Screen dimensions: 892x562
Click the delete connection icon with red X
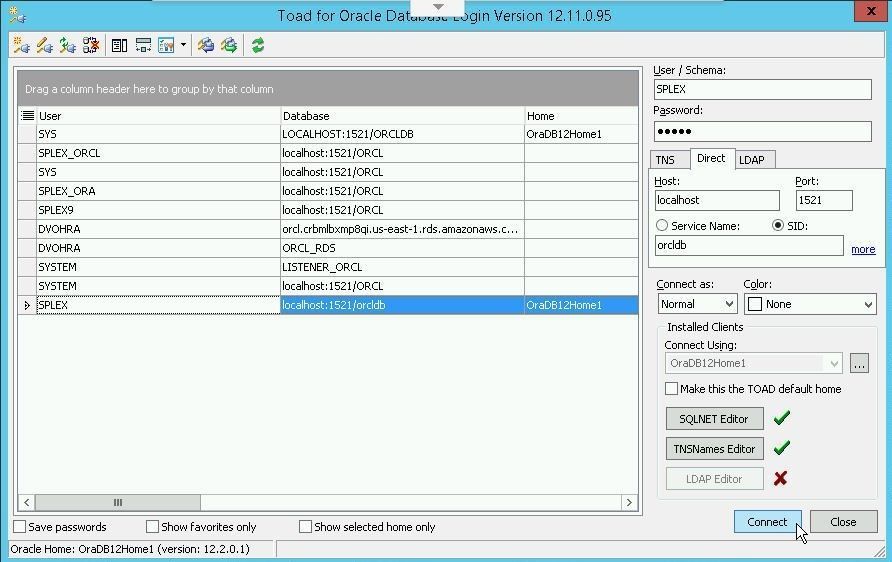point(91,45)
